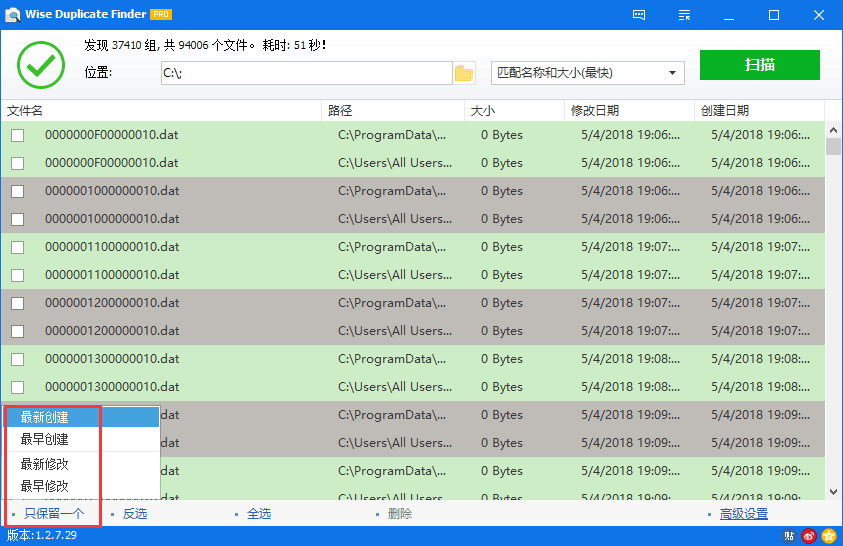843x546 pixels.
Task: Check 0000001100000010.dat in C:\ProgramData row
Action: tap(18, 247)
